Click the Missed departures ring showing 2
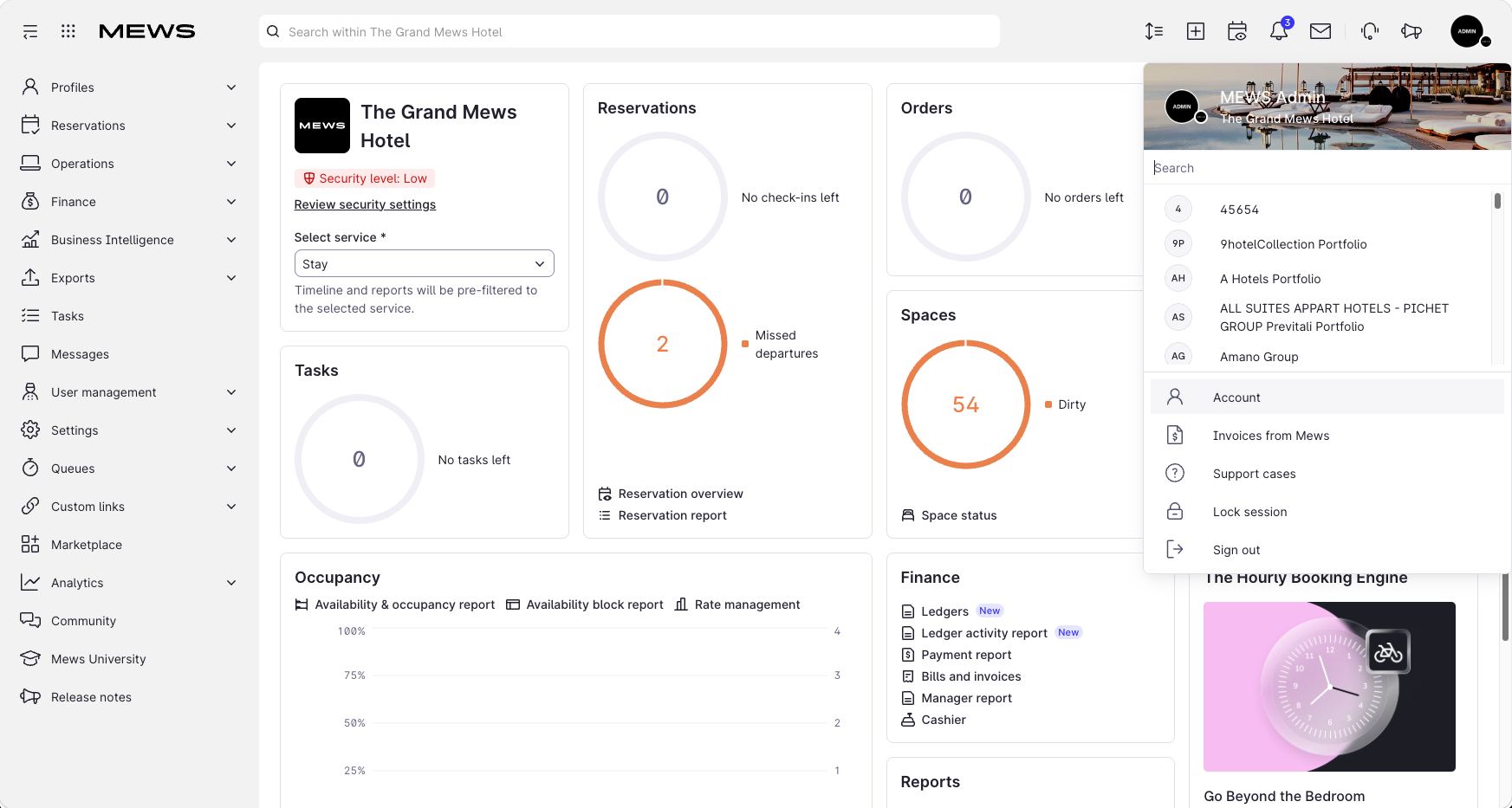Viewport: 1512px width, 808px height. pyautogui.click(x=663, y=344)
